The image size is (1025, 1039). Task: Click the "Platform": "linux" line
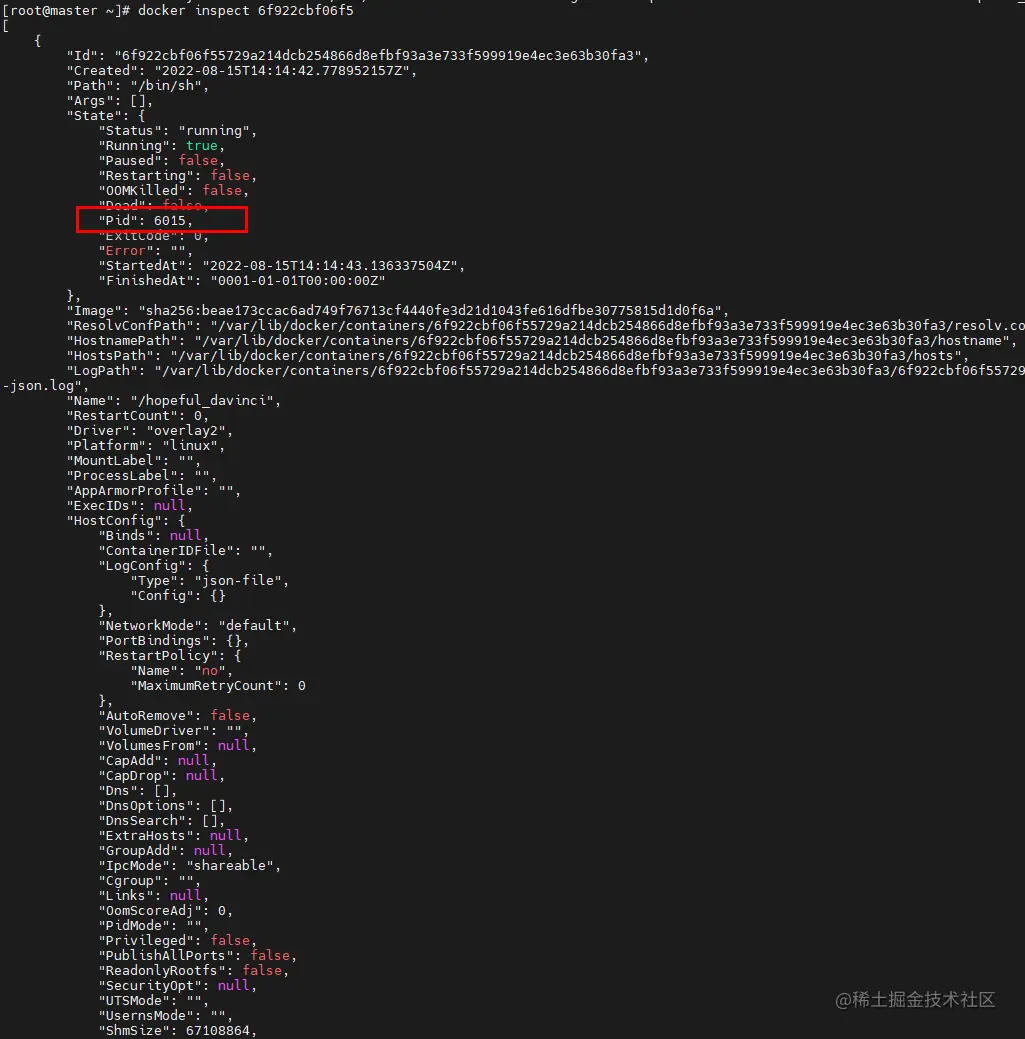click(146, 446)
